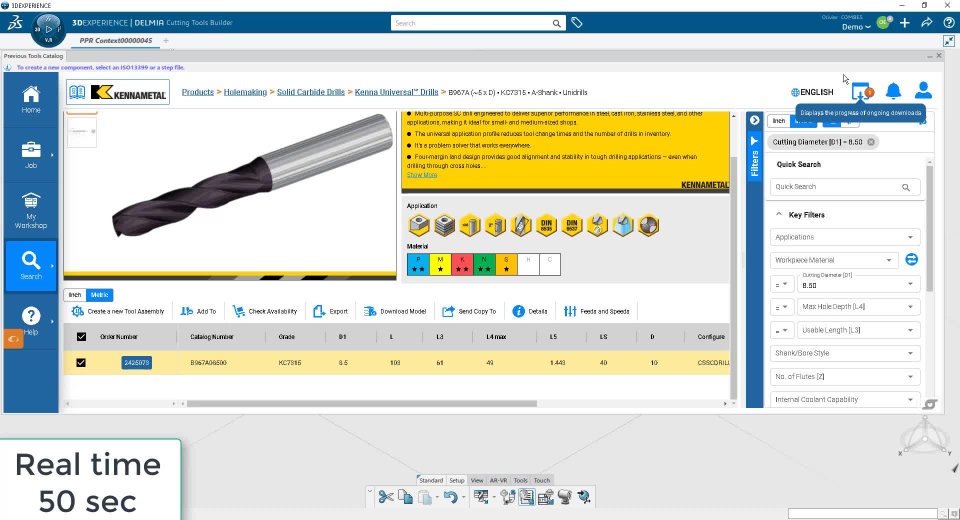Click the cut scissors icon in bottom toolbar
The height and width of the screenshot is (520, 960).
click(386, 497)
